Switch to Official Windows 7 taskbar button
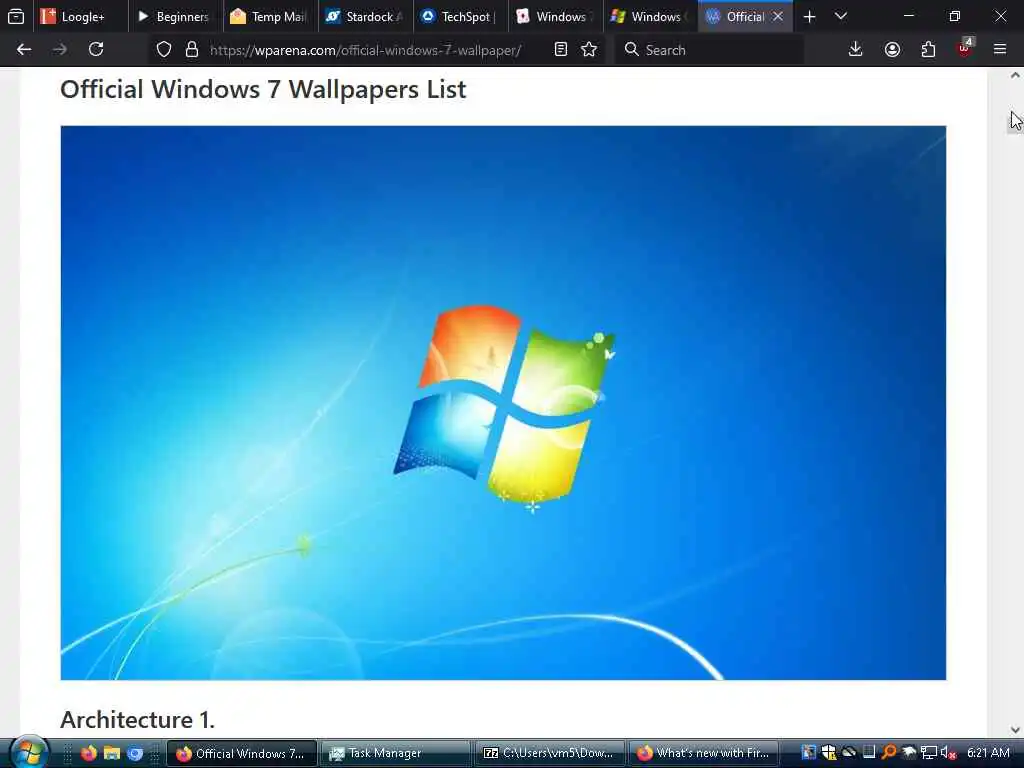 coord(242,753)
